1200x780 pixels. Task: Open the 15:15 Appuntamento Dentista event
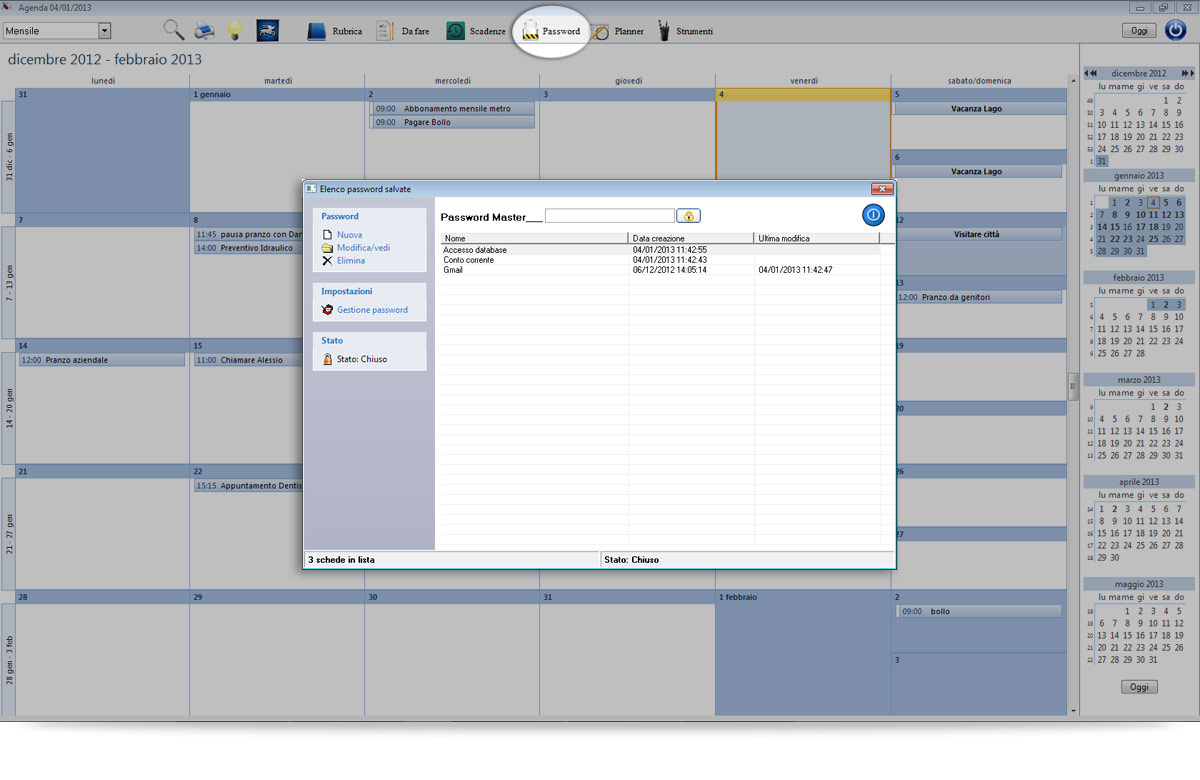tap(249, 486)
